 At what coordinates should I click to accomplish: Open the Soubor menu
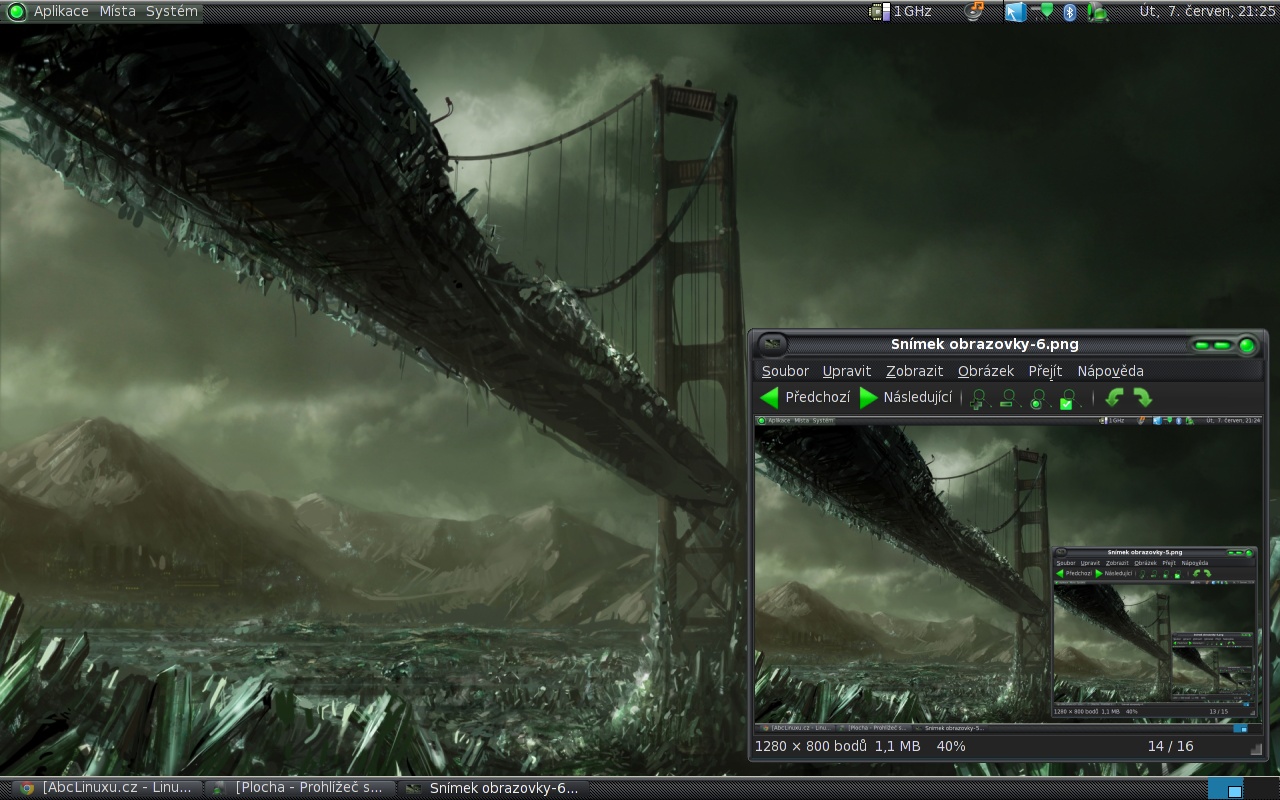pos(785,371)
